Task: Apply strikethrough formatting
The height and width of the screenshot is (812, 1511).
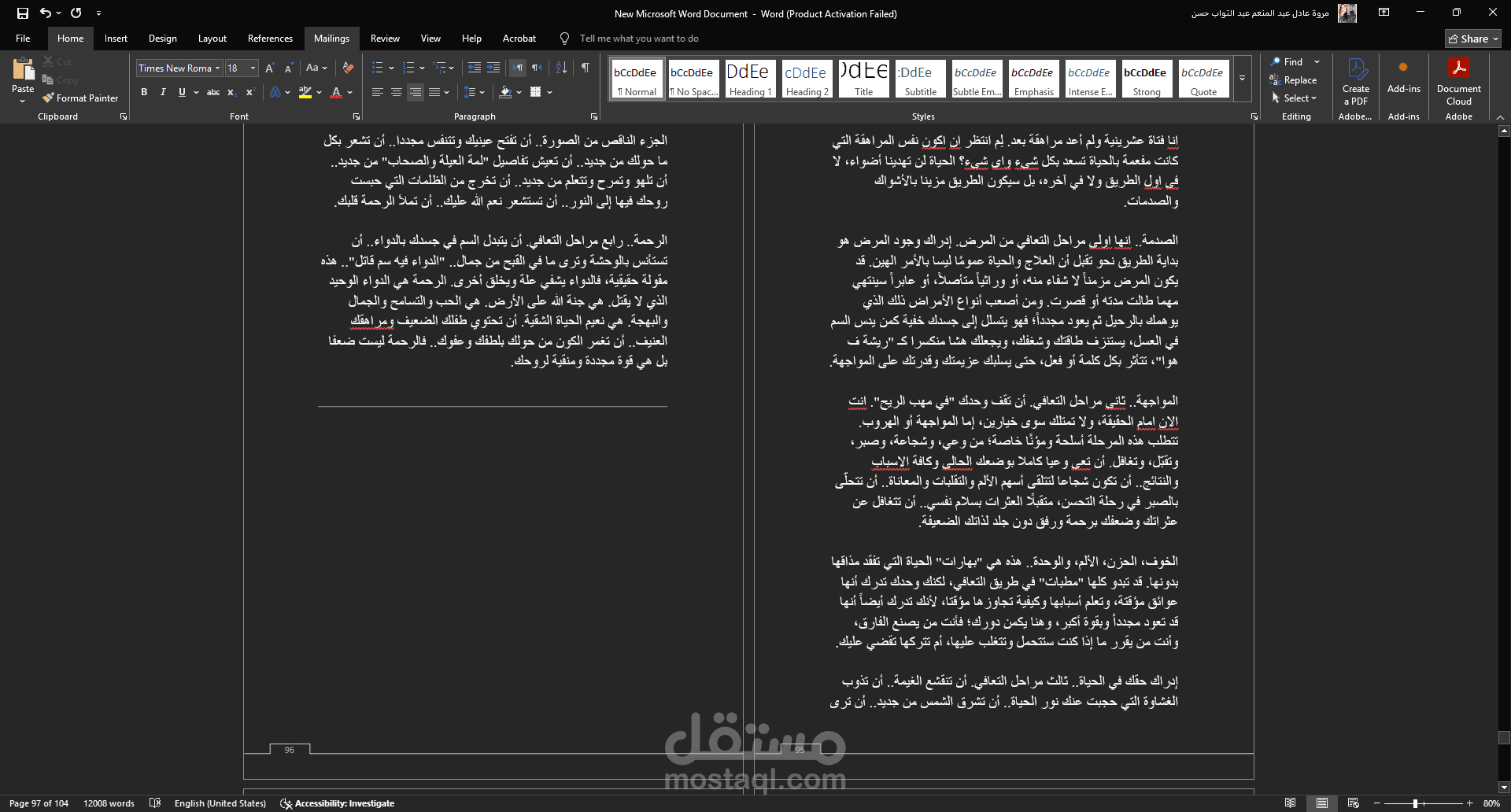Action: pyautogui.click(x=212, y=92)
